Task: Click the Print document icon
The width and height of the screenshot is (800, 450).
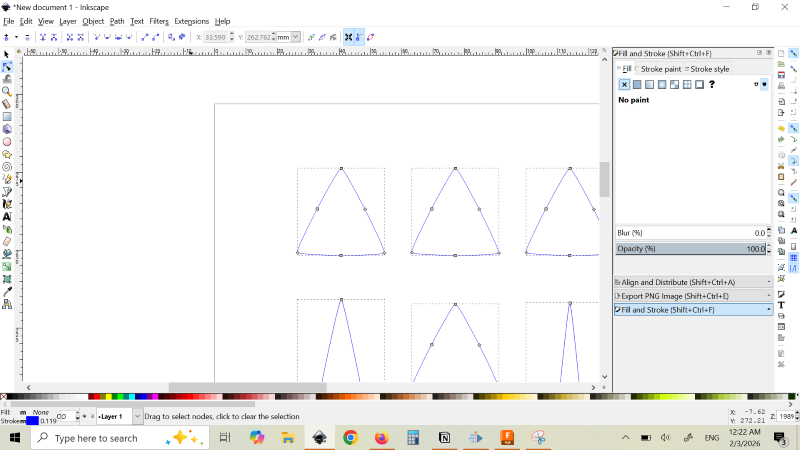Action: tap(781, 86)
